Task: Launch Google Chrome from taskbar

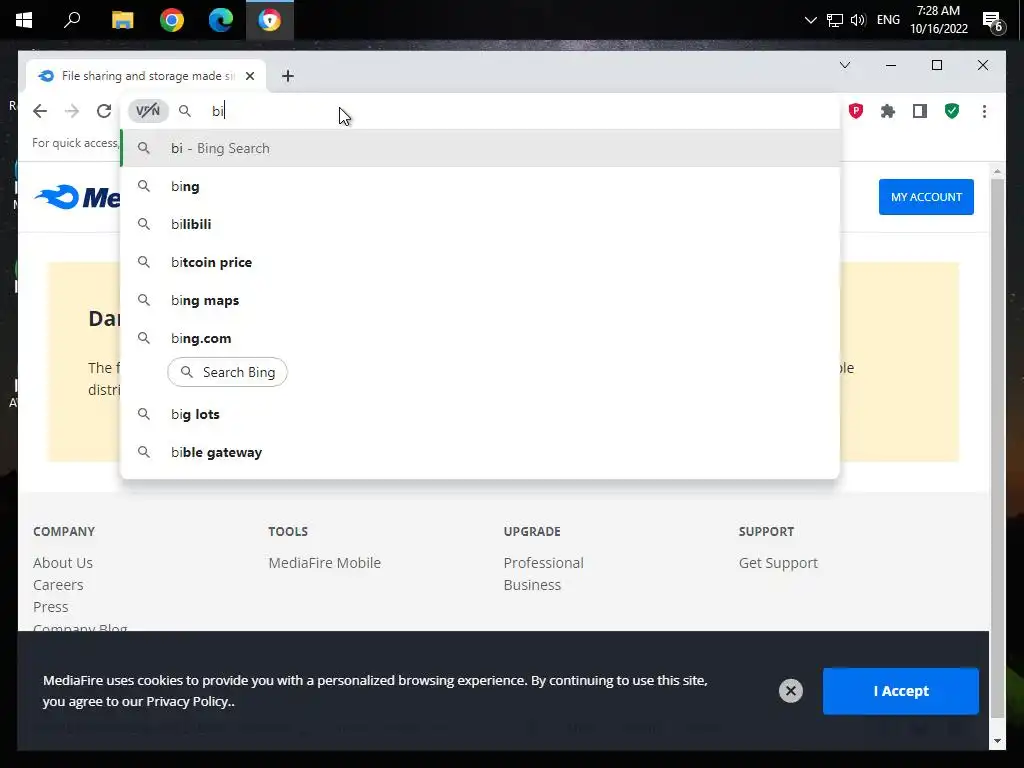Action: 172,20
